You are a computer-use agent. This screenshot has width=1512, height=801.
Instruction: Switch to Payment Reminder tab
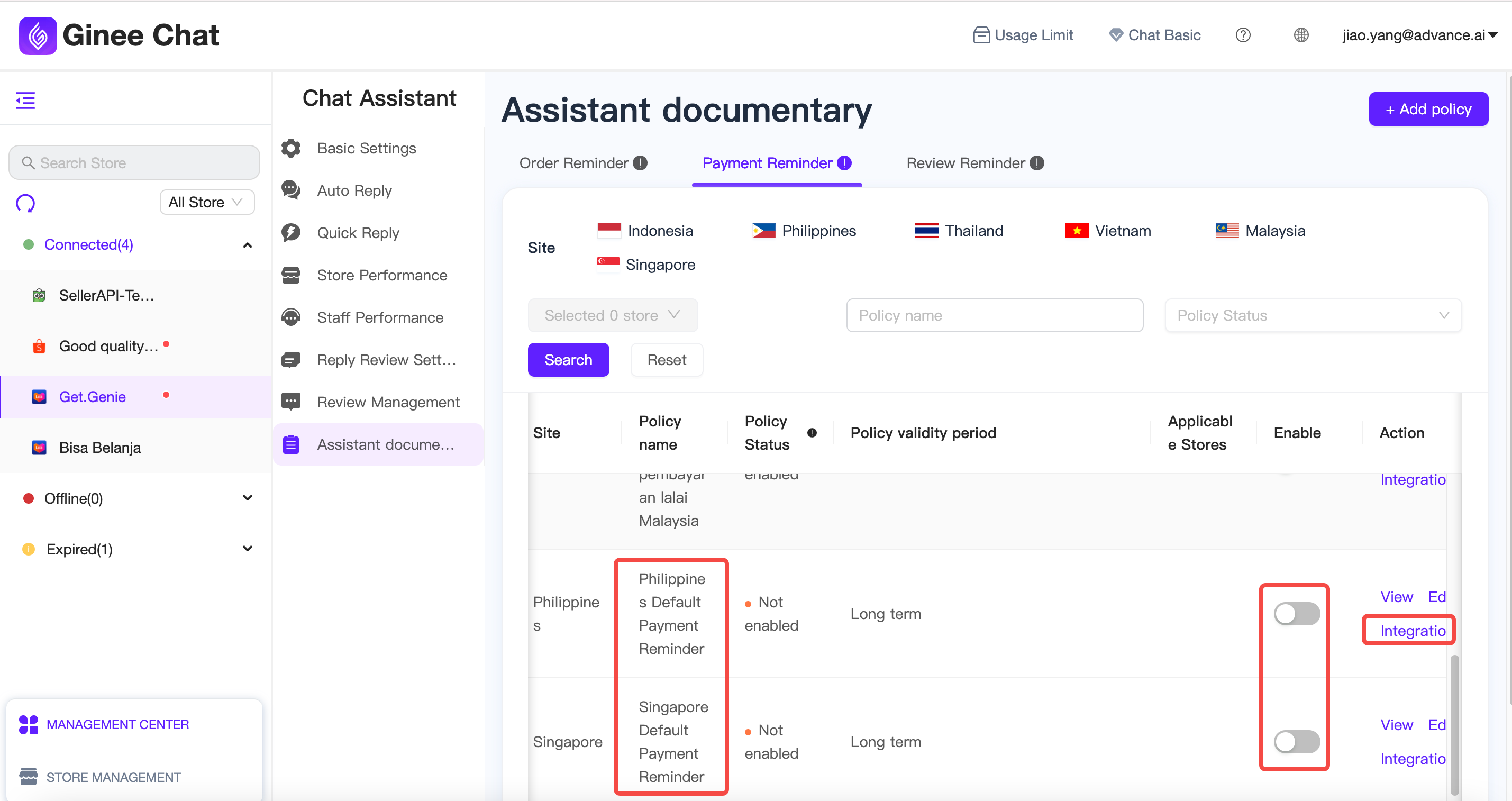coord(777,162)
